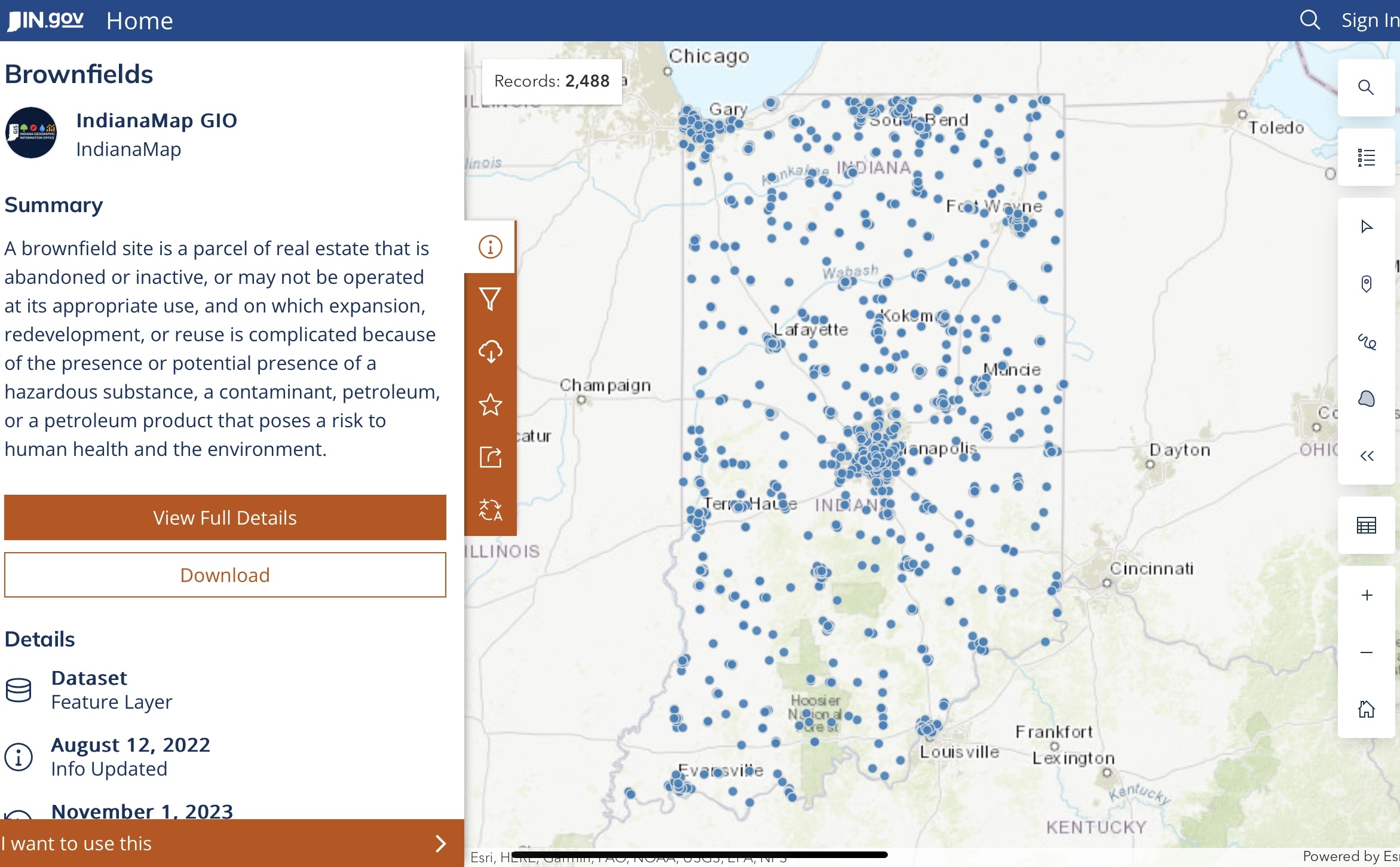Select the arrow pointer select tool
Image resolution: width=1400 pixels, height=867 pixels.
pyautogui.click(x=1366, y=226)
